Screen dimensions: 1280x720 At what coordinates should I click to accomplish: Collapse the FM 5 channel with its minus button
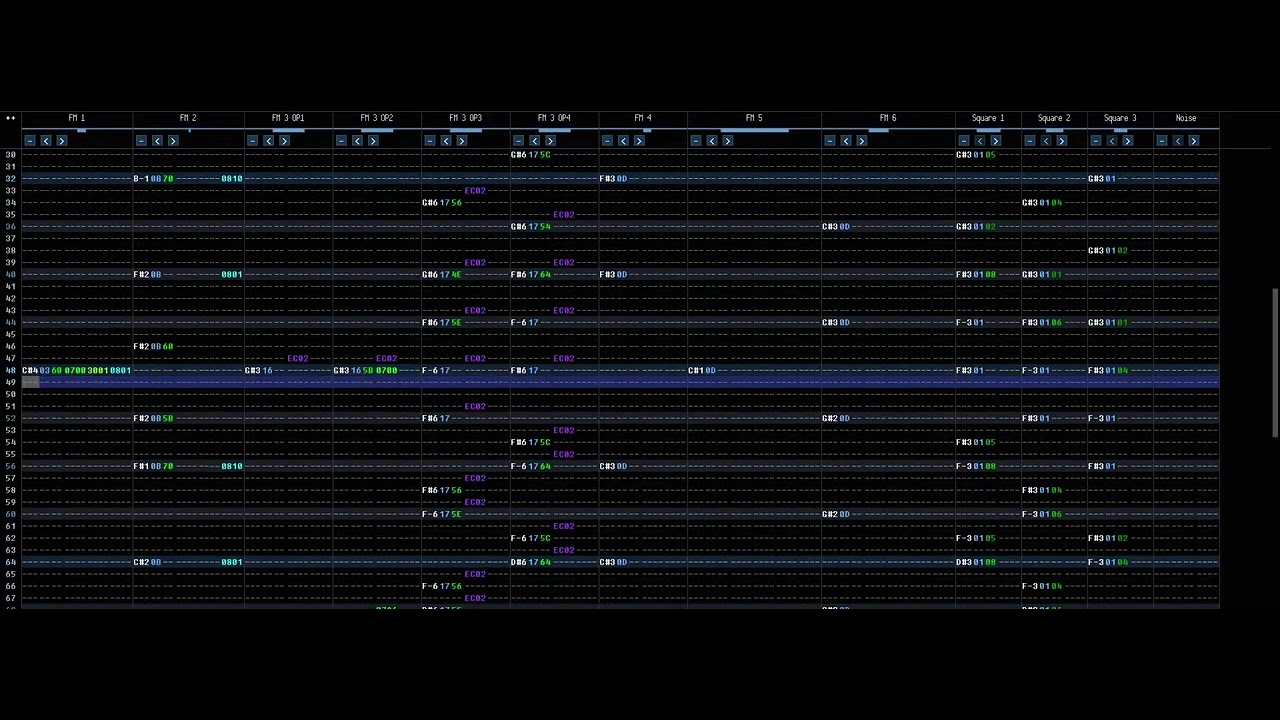tap(696, 141)
